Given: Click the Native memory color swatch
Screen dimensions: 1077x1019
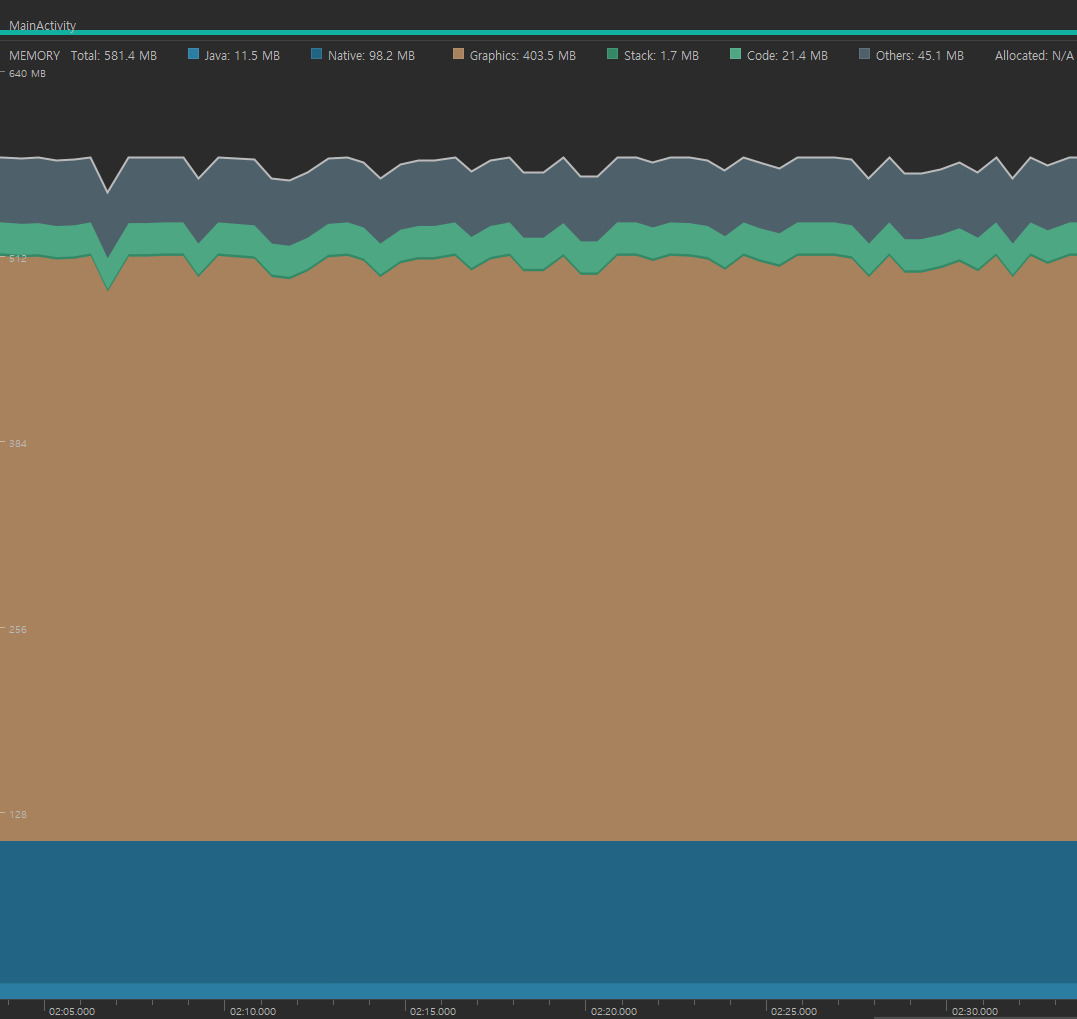Looking at the screenshot, I should coord(317,54).
